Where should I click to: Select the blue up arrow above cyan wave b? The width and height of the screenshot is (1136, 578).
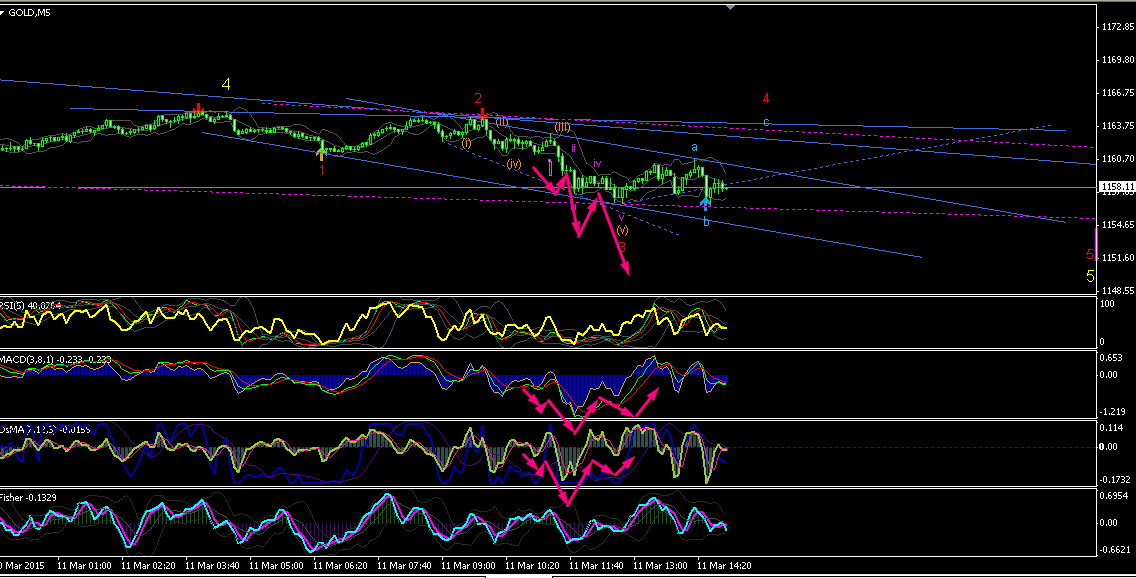coord(705,204)
